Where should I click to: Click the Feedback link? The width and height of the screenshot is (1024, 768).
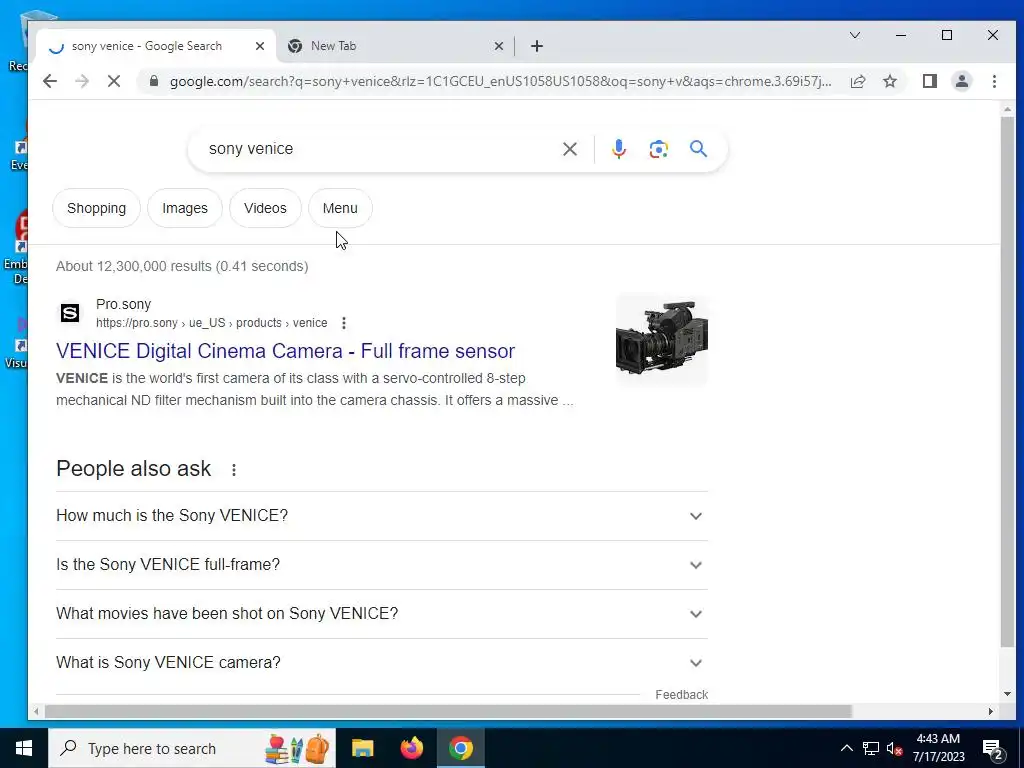click(x=681, y=695)
